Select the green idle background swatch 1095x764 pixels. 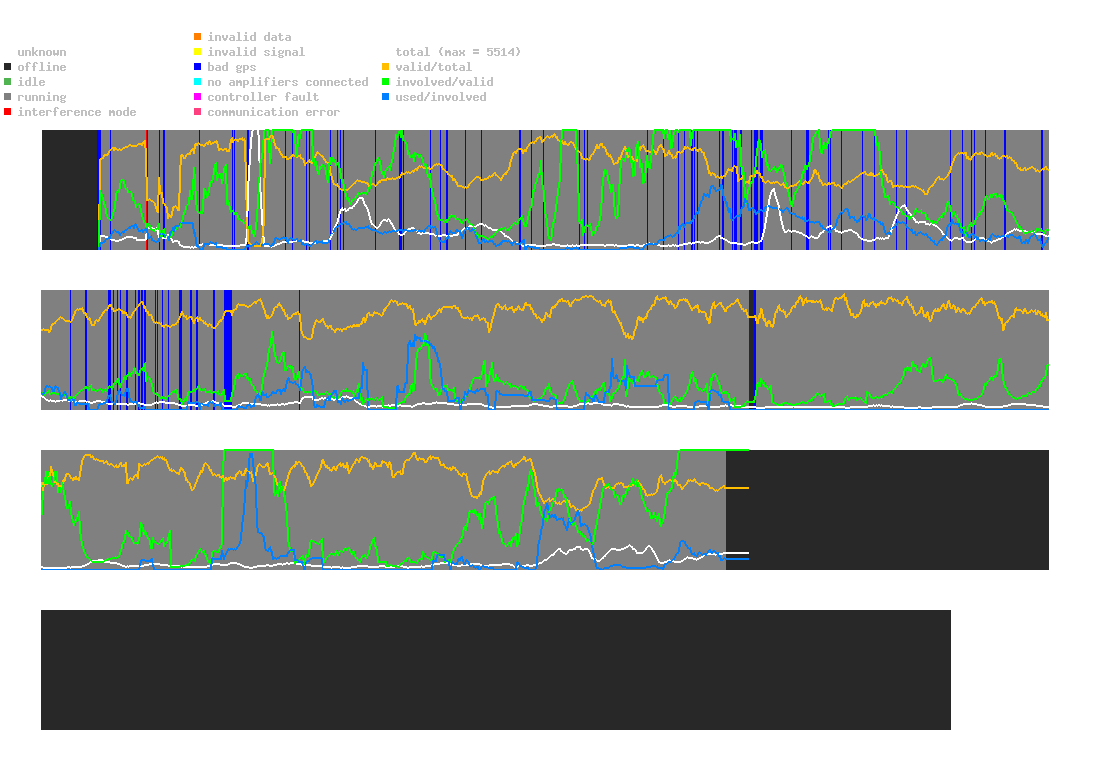click(8, 82)
